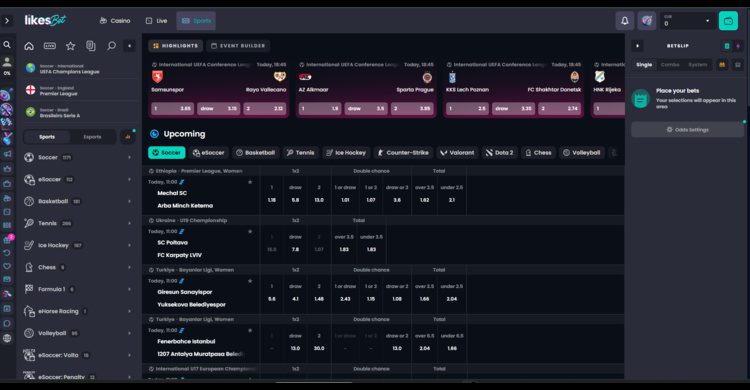Filter upcoming by Tennis chip

point(300,153)
